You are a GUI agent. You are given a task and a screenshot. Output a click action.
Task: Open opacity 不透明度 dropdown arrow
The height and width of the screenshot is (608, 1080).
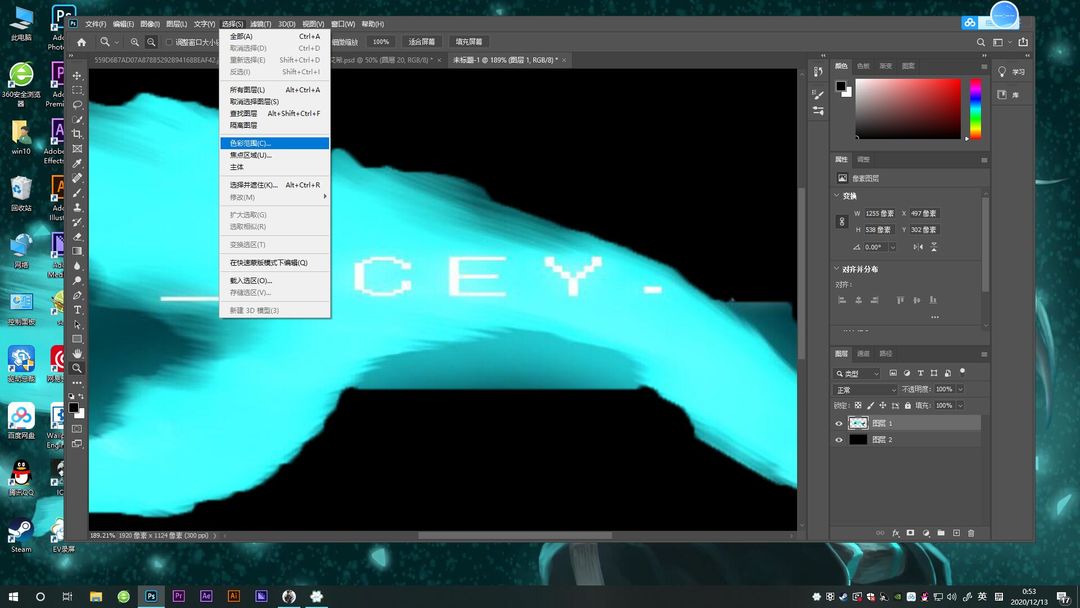click(960, 389)
